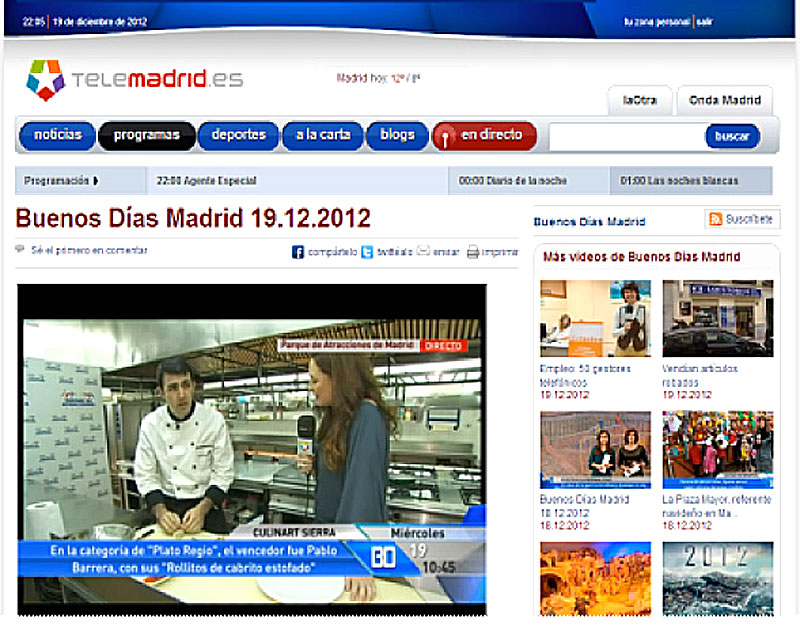The image size is (800, 630).
Task: Open the Empleo gestores telefónicos video thumbnail
Action: [595, 318]
